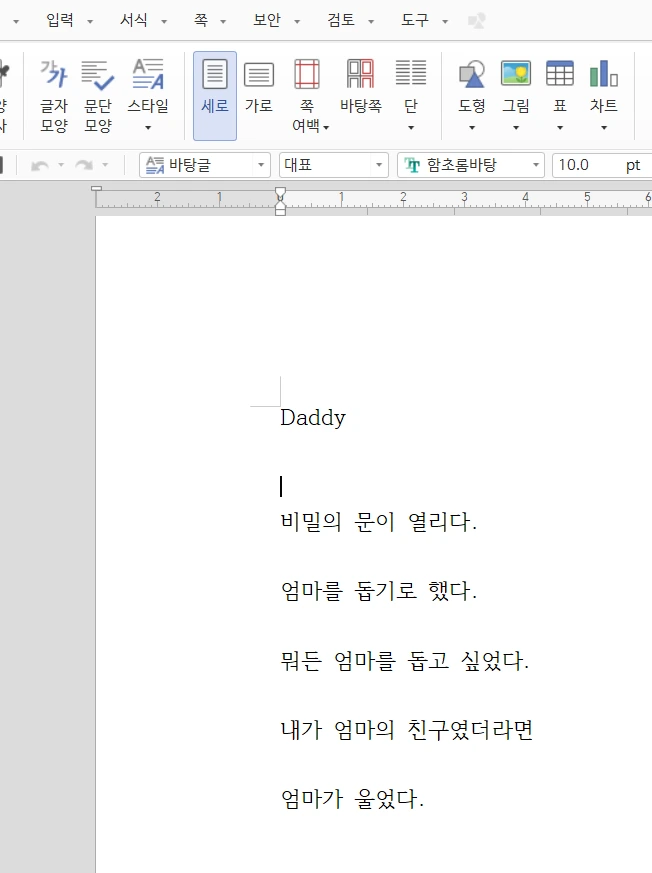652x873 pixels.
Task: Expand the undo history dropdown arrow
Action: pos(61,165)
